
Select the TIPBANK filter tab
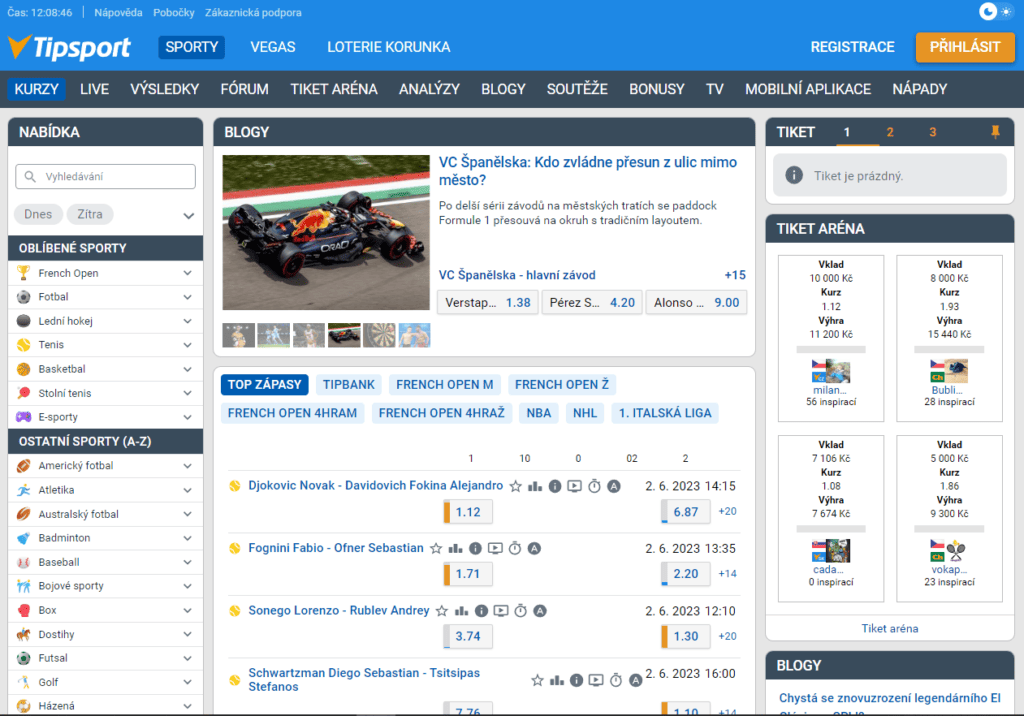coord(349,385)
